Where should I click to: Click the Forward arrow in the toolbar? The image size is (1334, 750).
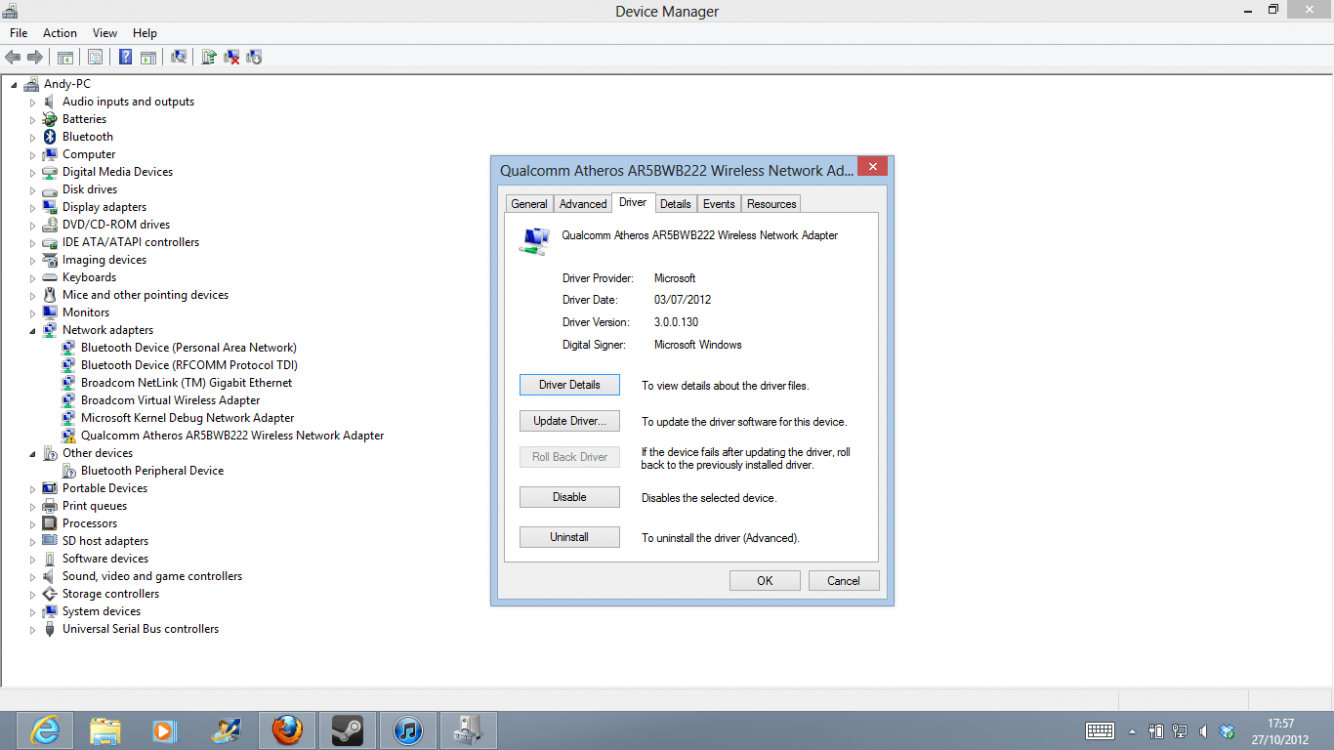tap(35, 57)
